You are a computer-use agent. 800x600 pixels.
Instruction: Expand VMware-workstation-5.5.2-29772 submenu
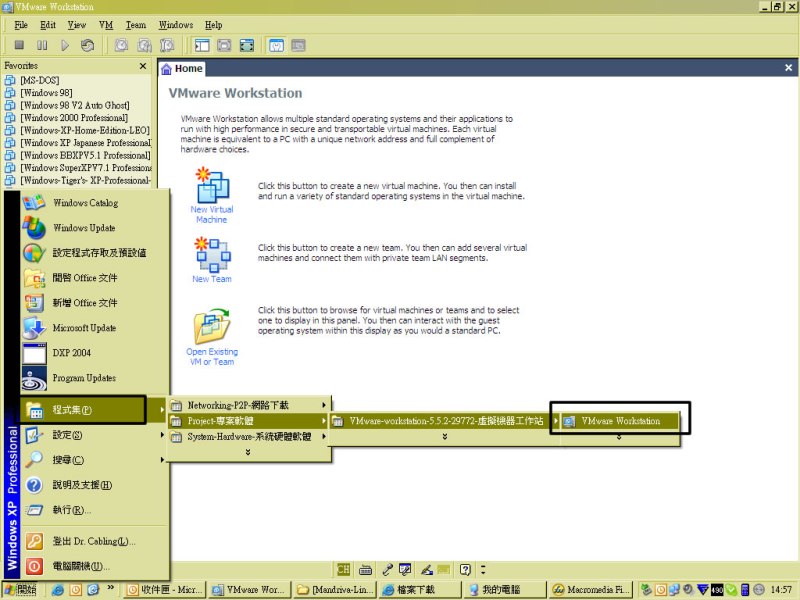point(445,421)
